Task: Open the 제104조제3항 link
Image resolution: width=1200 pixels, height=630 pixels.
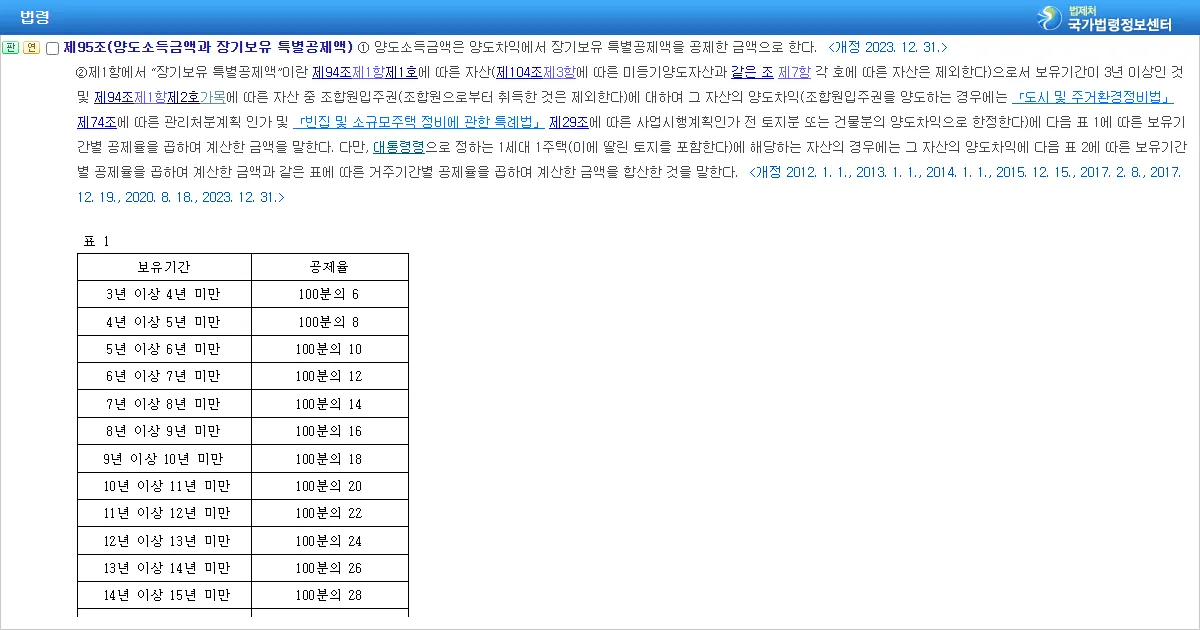Action: [x=537, y=72]
